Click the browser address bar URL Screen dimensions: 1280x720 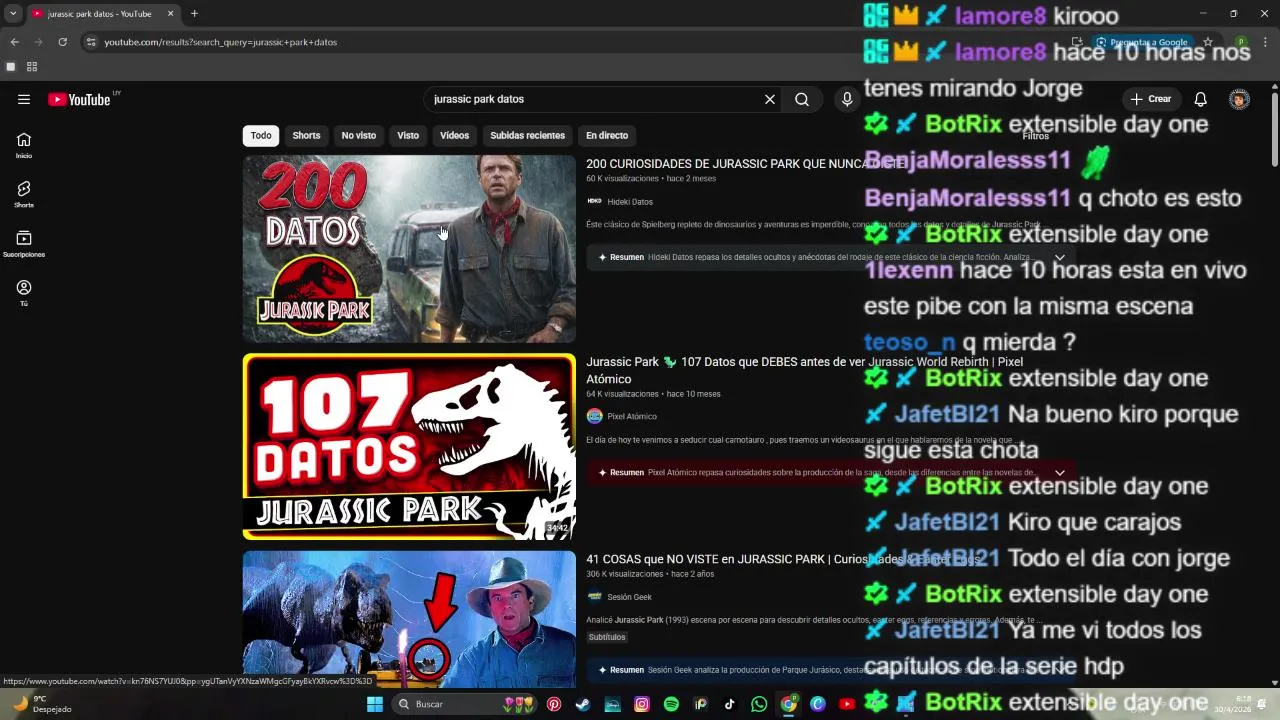(x=221, y=42)
